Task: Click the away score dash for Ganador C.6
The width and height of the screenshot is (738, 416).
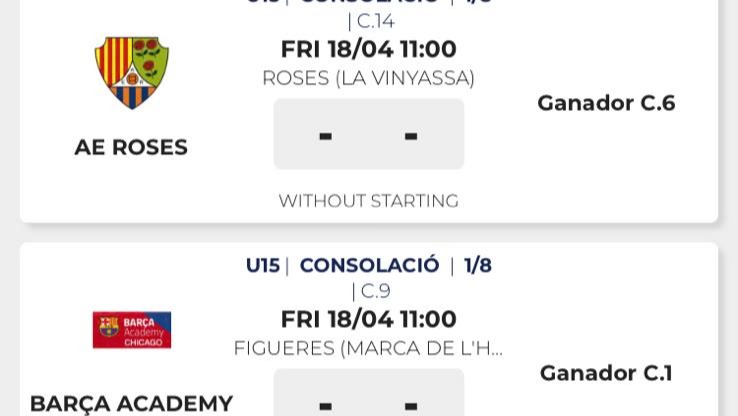Action: click(411, 135)
